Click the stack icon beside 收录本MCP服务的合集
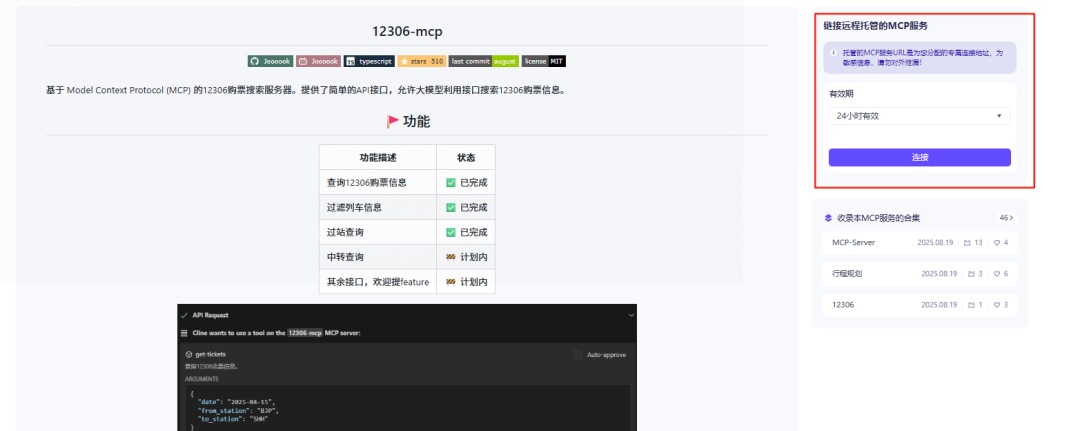 point(829,218)
